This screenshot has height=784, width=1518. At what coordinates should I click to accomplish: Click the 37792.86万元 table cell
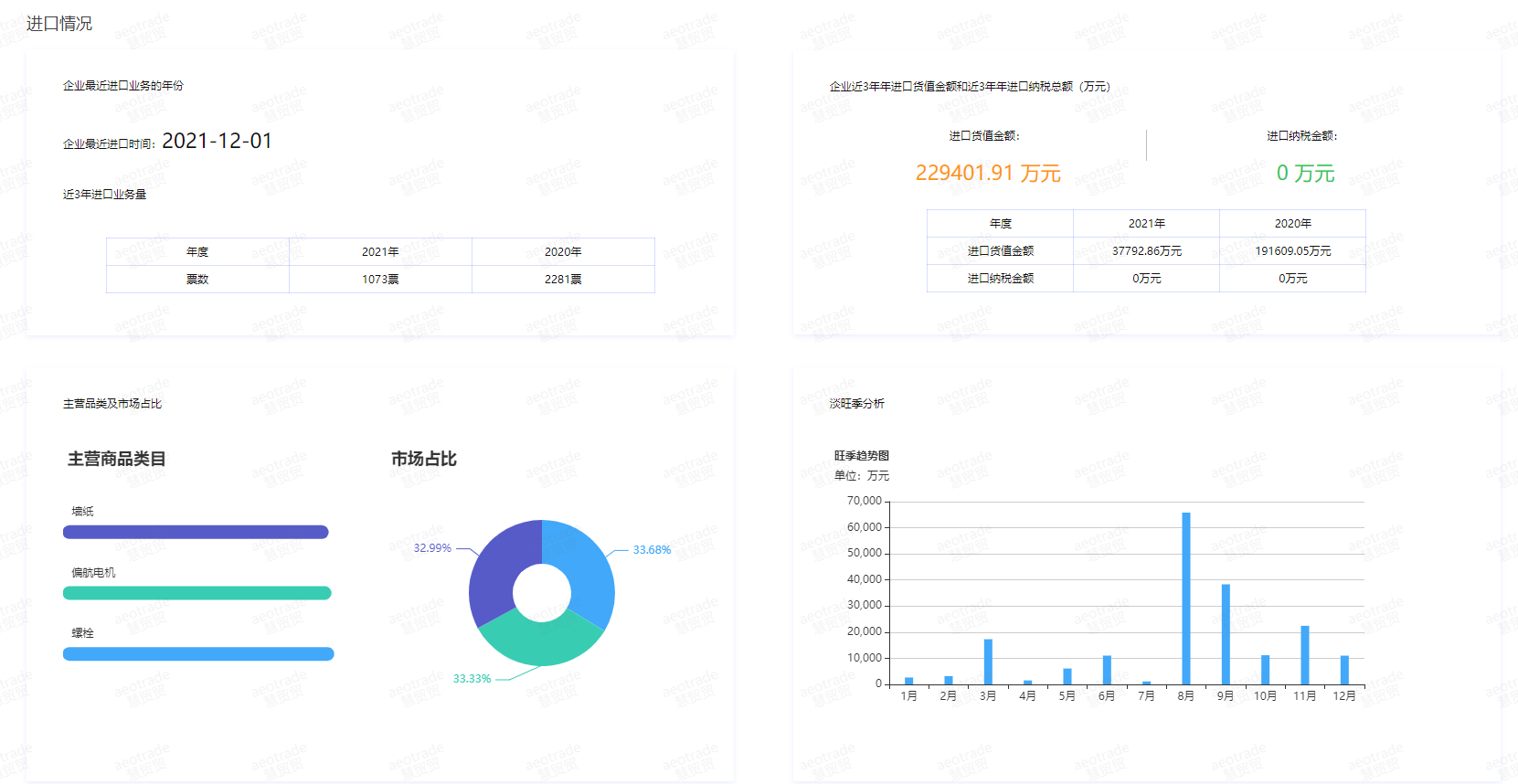[x=1146, y=251]
